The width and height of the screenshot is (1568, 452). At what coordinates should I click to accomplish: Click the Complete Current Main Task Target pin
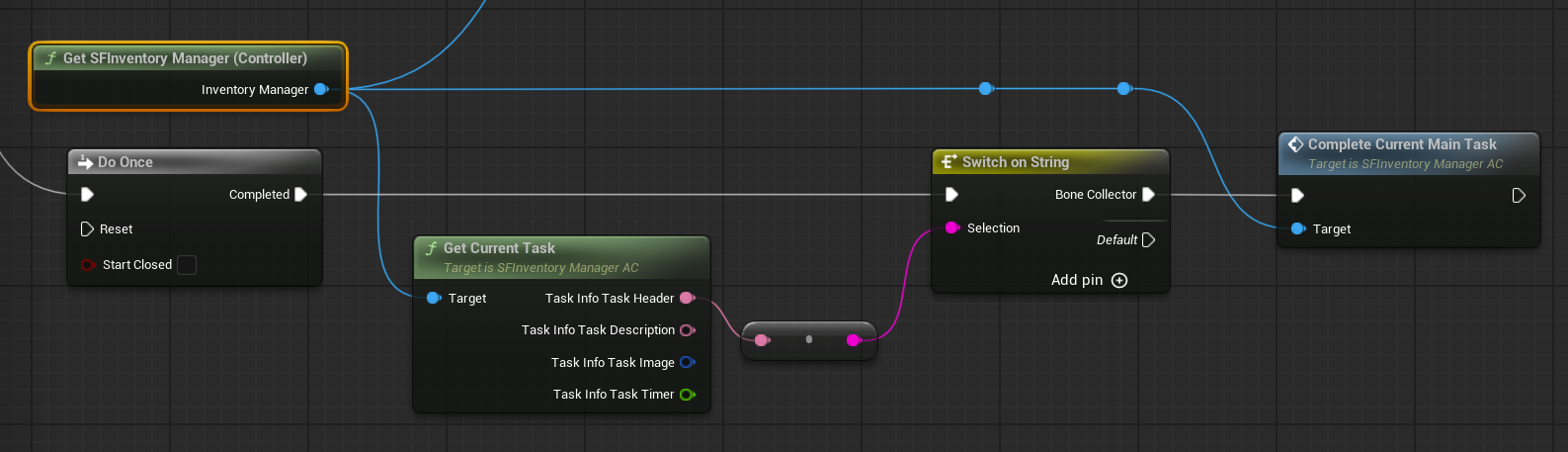point(1298,228)
